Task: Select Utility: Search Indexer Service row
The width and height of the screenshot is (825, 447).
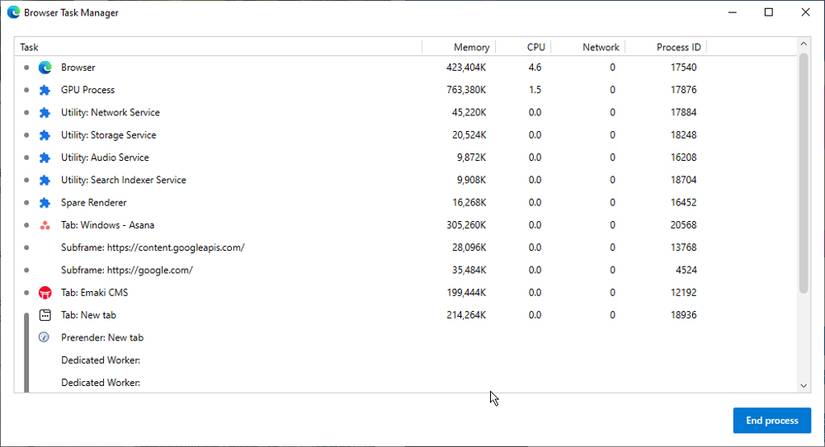Action: [123, 180]
